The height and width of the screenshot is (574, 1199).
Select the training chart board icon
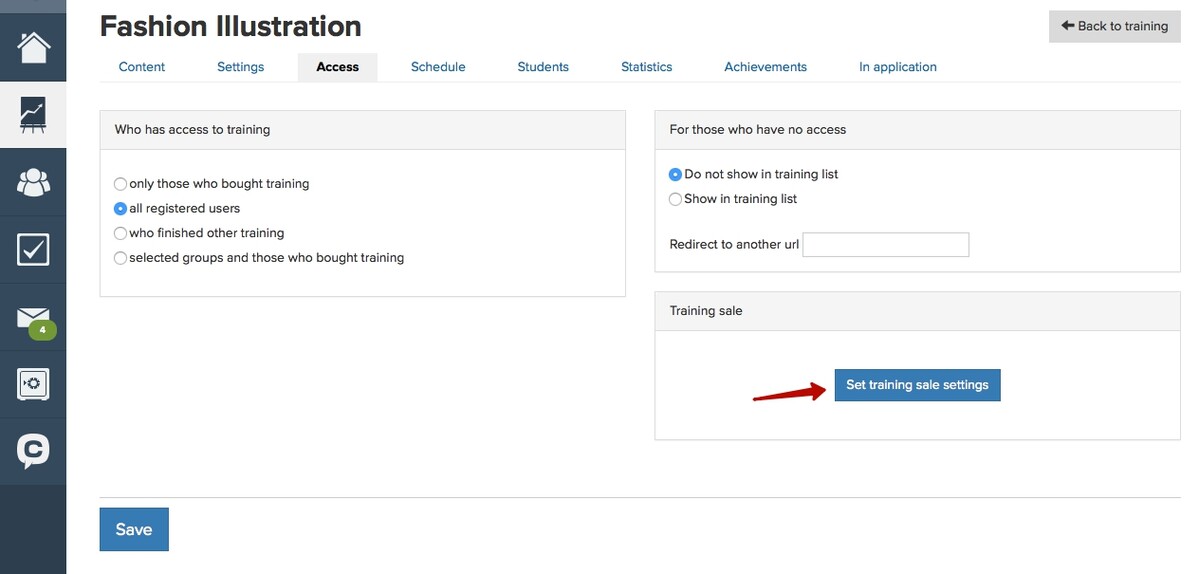click(33, 115)
